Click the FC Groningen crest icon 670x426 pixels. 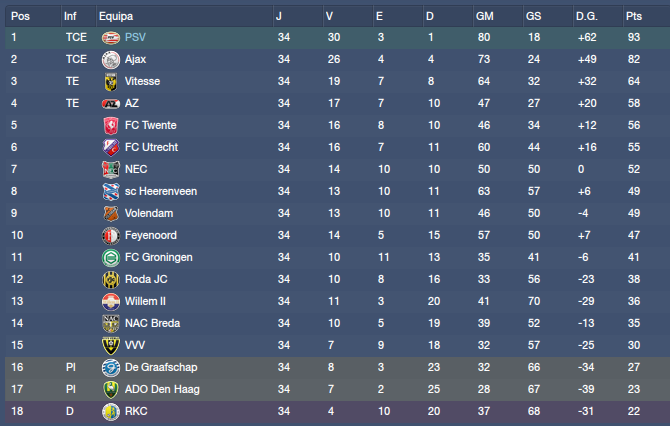[x=110, y=257]
